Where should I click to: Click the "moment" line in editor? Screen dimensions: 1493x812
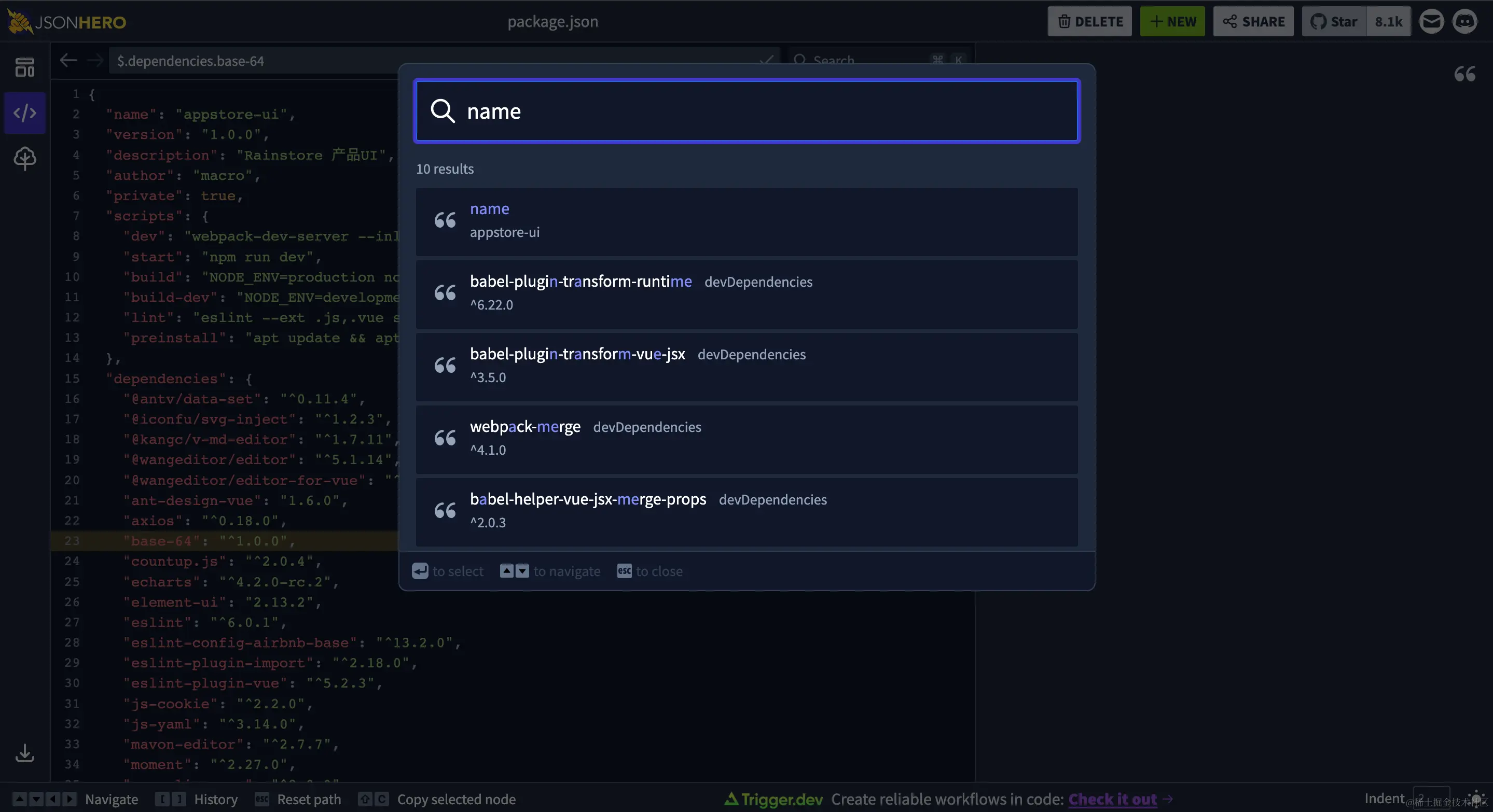209,764
